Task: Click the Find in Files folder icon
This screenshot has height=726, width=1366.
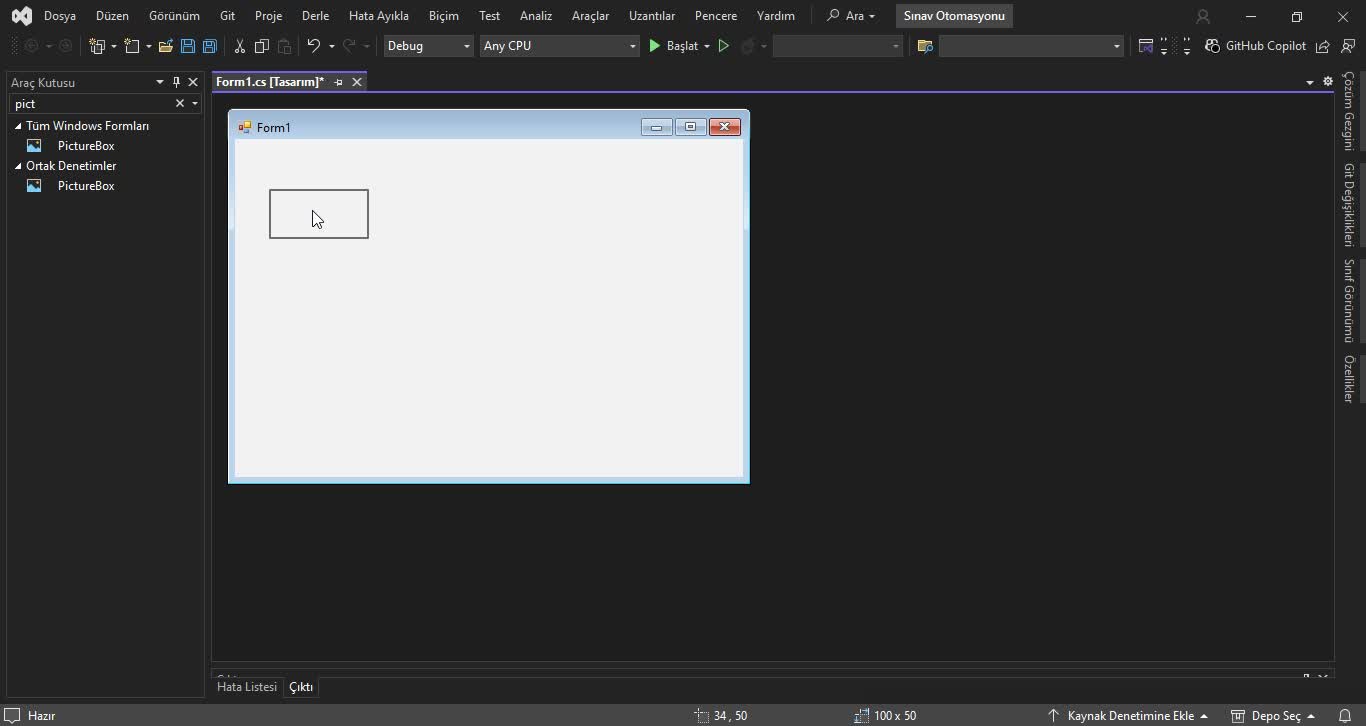Action: 925,46
